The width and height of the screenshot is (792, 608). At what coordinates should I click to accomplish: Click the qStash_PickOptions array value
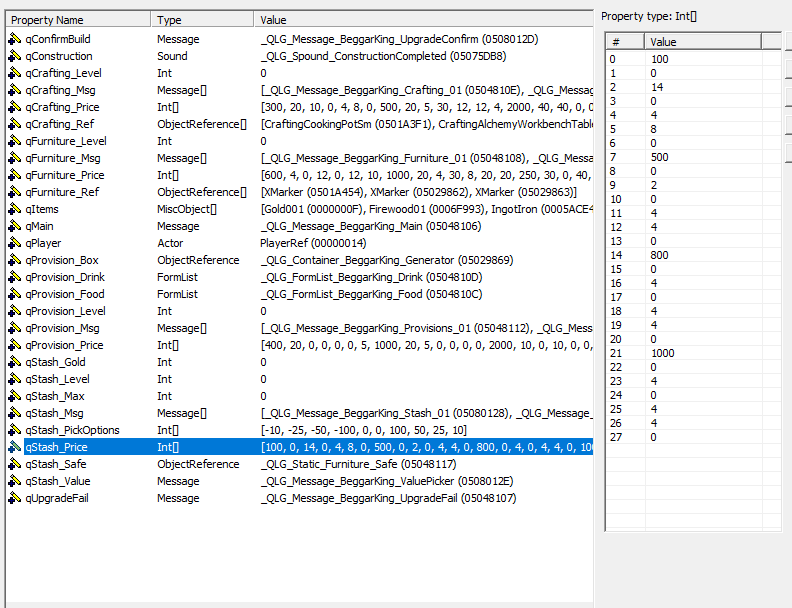coord(364,430)
